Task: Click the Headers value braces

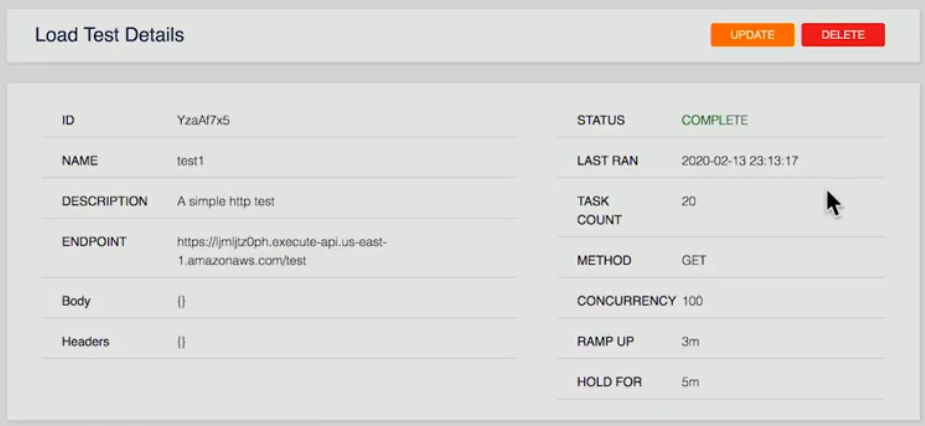Action: coord(181,342)
